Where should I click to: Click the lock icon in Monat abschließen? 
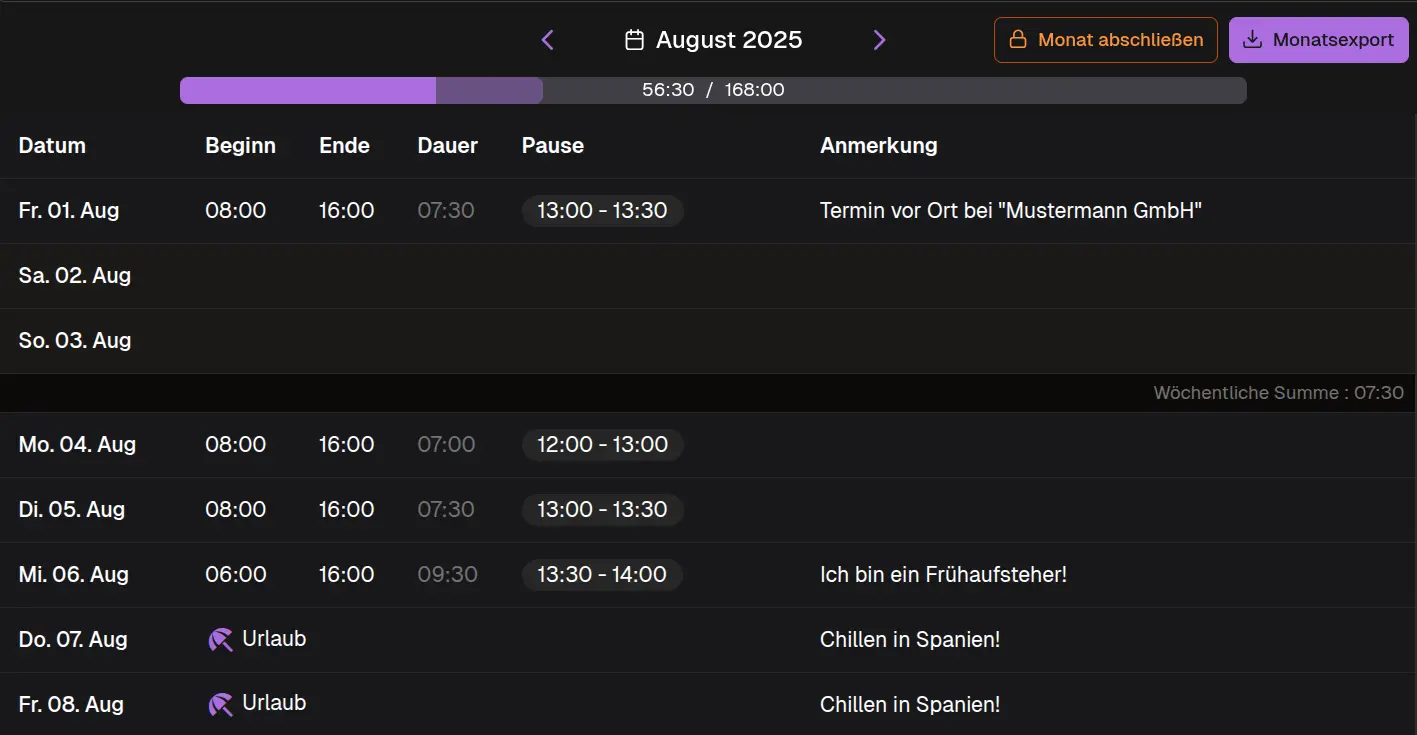[1018, 40]
